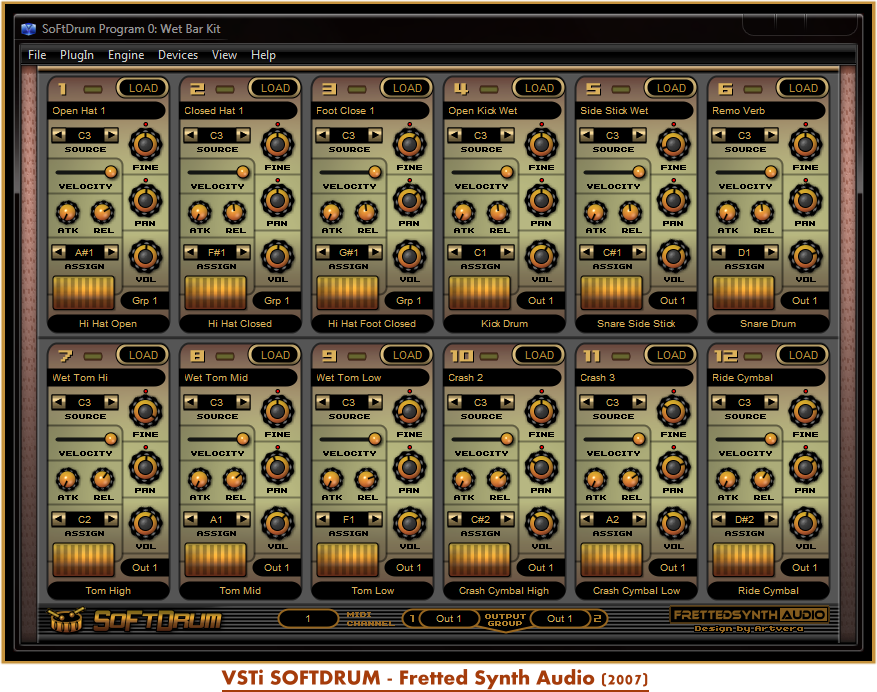
Task: Open the PlugIn menu
Action: [x=77, y=55]
